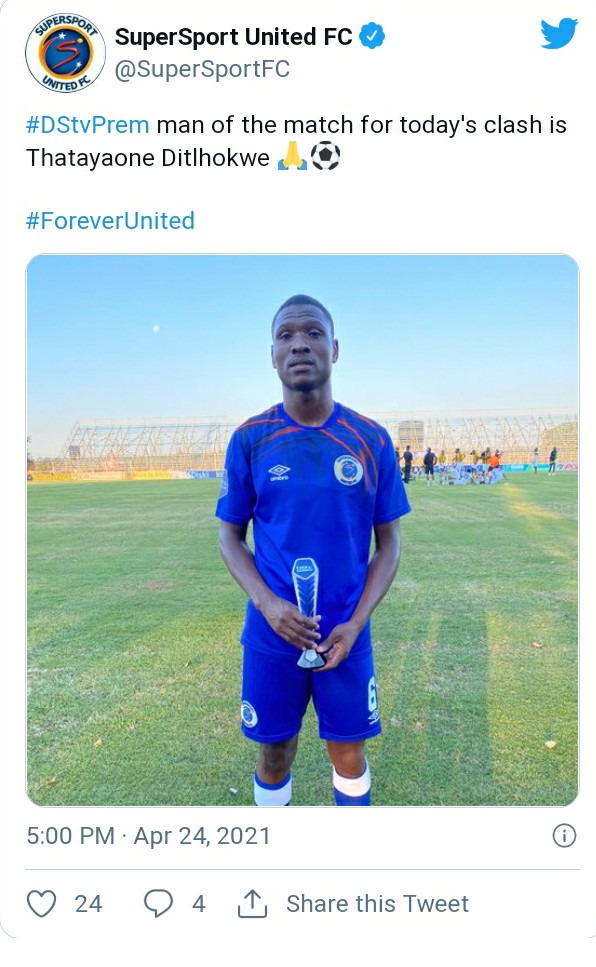The height and width of the screenshot is (967, 596).
Task: Click the Twitter bird logo
Action: click(x=559, y=33)
